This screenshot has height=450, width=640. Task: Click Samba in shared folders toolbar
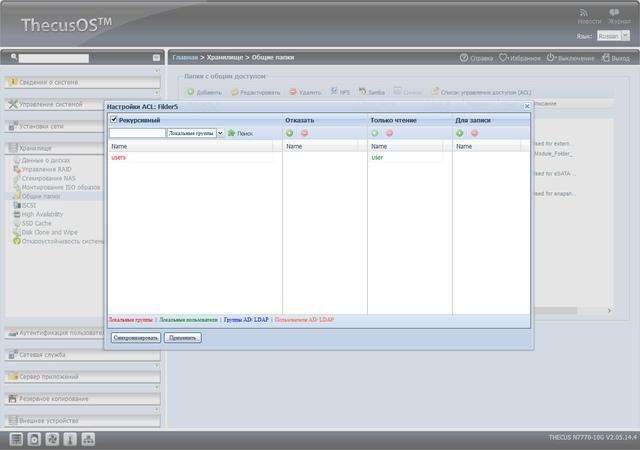point(372,92)
